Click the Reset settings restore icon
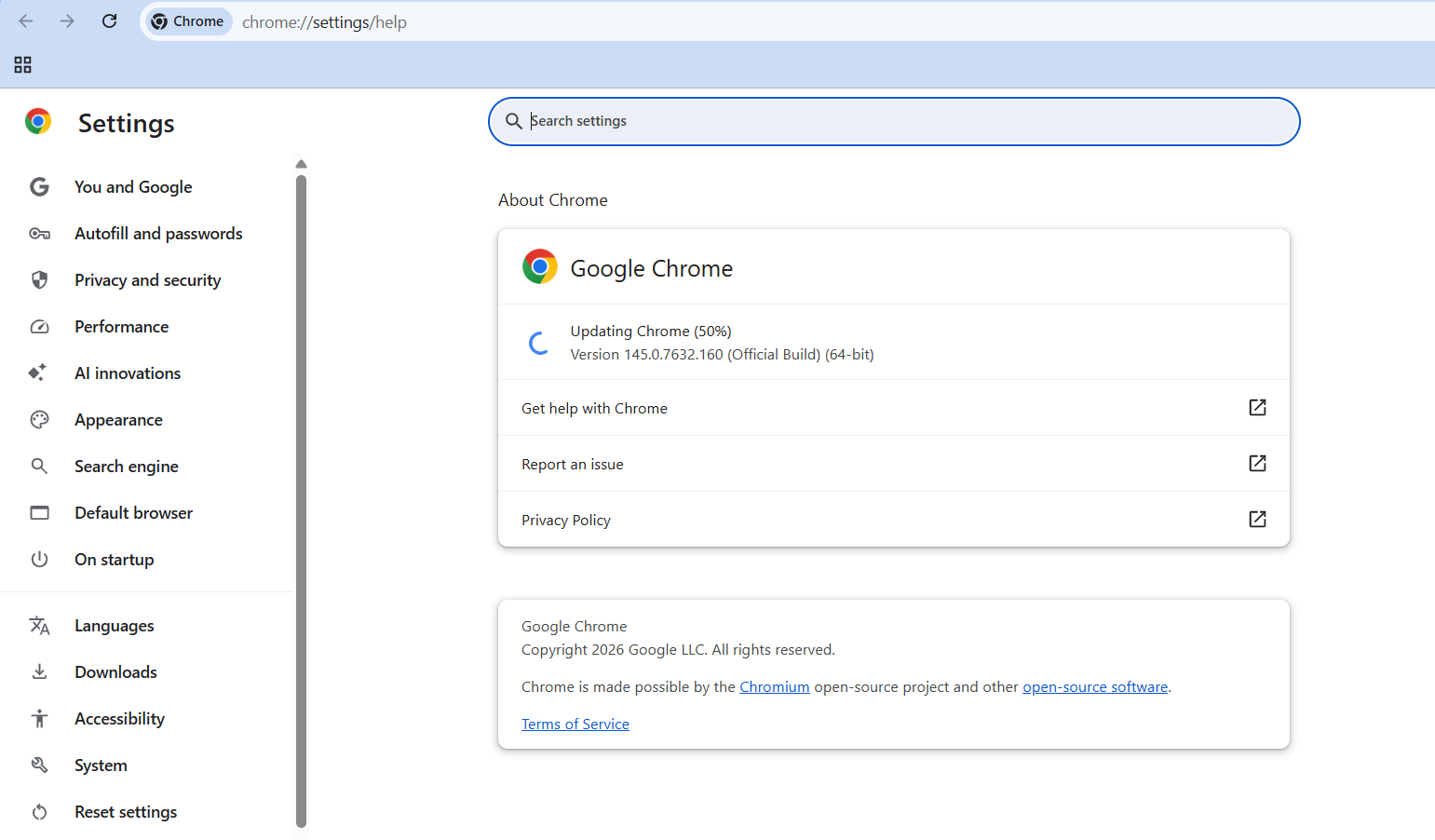The width and height of the screenshot is (1435, 840). (x=39, y=811)
